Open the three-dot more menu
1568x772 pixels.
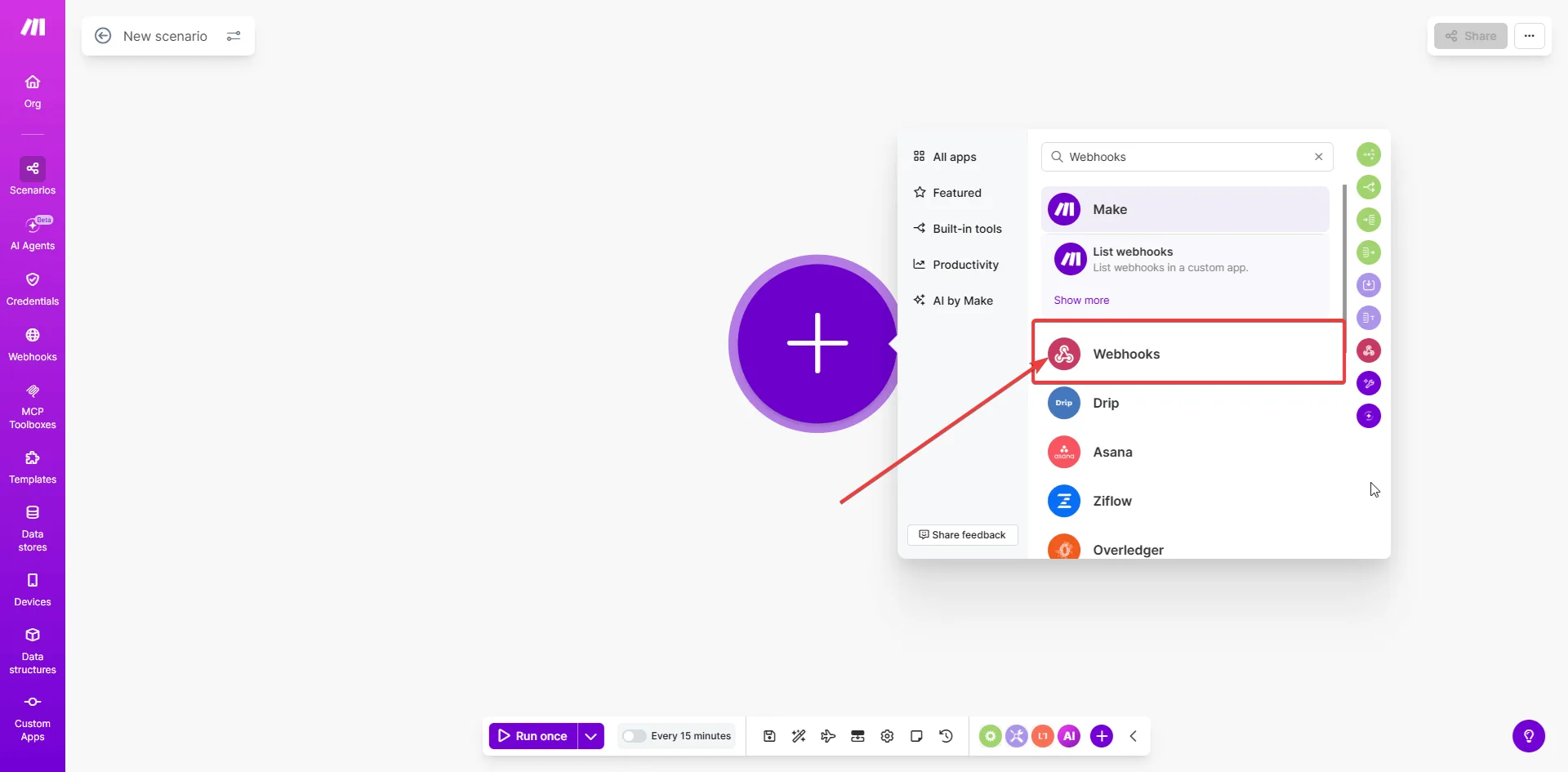[1530, 36]
